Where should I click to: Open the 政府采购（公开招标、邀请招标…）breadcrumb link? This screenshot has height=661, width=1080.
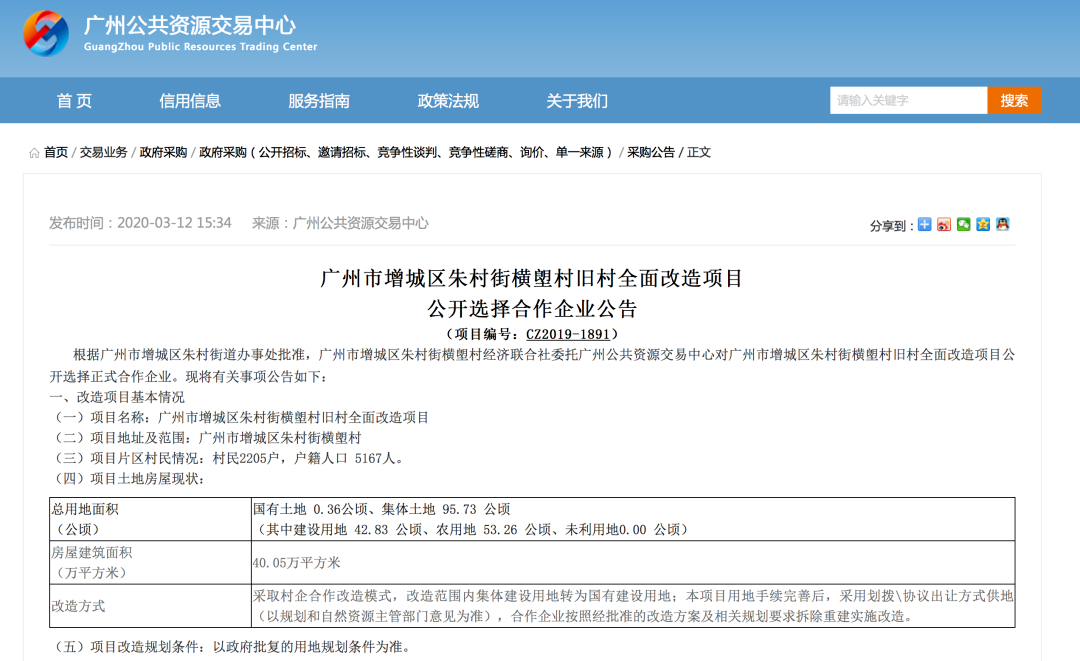[406, 152]
